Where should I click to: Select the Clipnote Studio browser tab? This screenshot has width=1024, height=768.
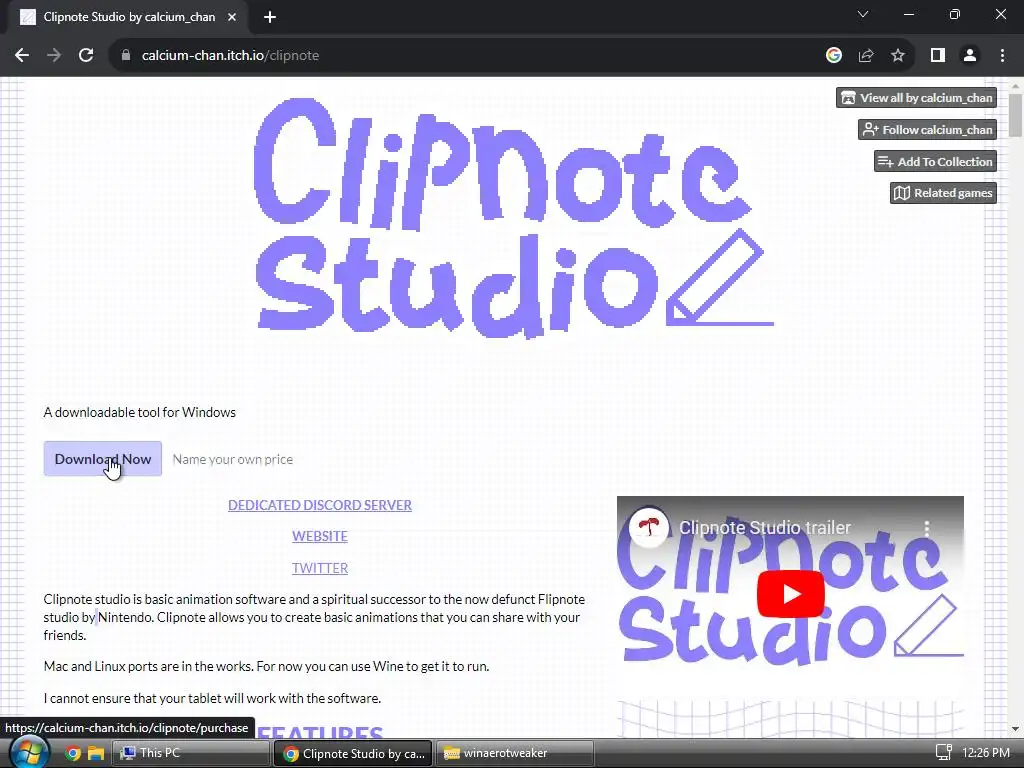point(128,17)
